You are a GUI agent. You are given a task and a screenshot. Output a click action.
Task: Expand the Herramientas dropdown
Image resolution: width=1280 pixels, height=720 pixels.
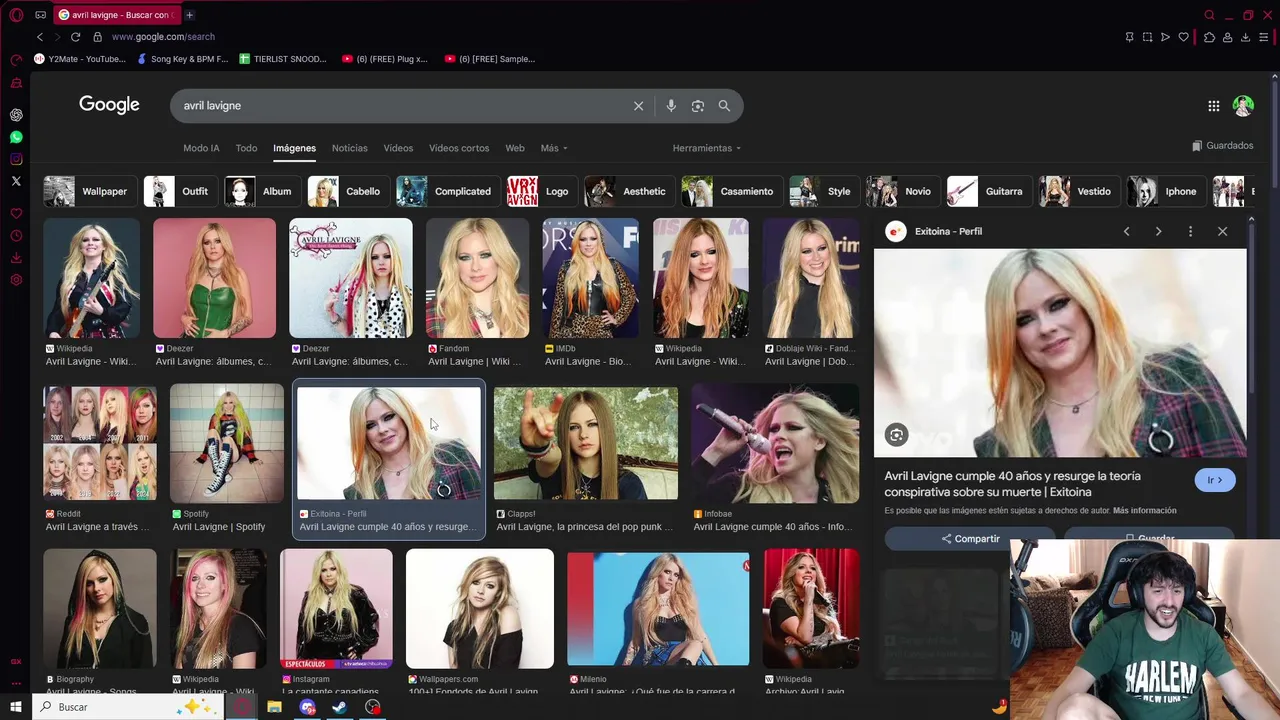point(707,148)
